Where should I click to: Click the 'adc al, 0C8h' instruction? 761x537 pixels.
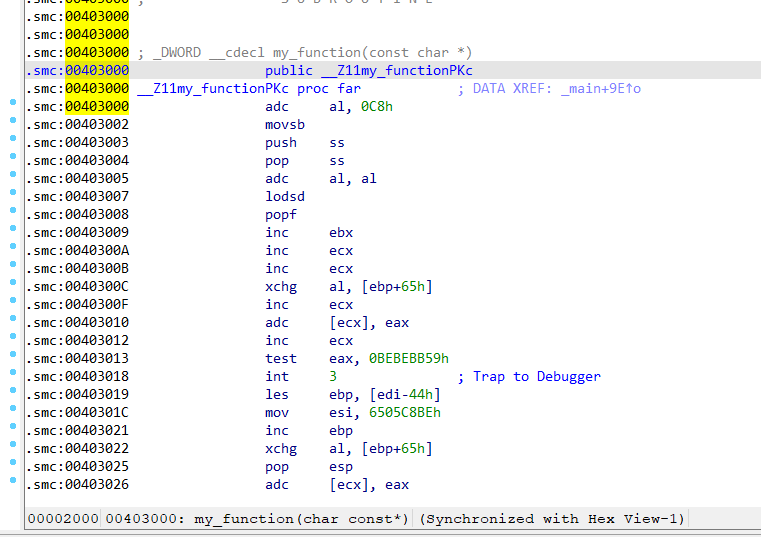(329, 107)
